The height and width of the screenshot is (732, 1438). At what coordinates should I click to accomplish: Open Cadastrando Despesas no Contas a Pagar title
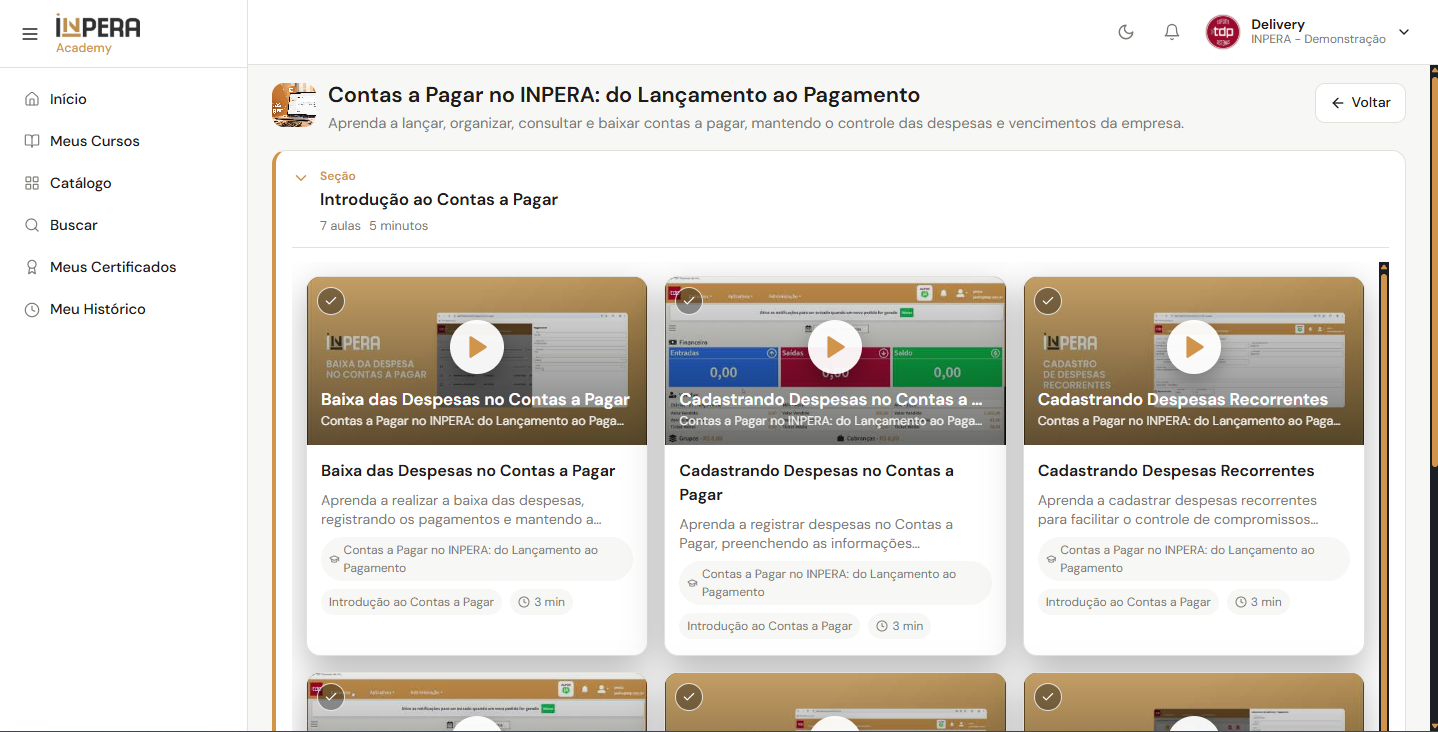pos(816,483)
